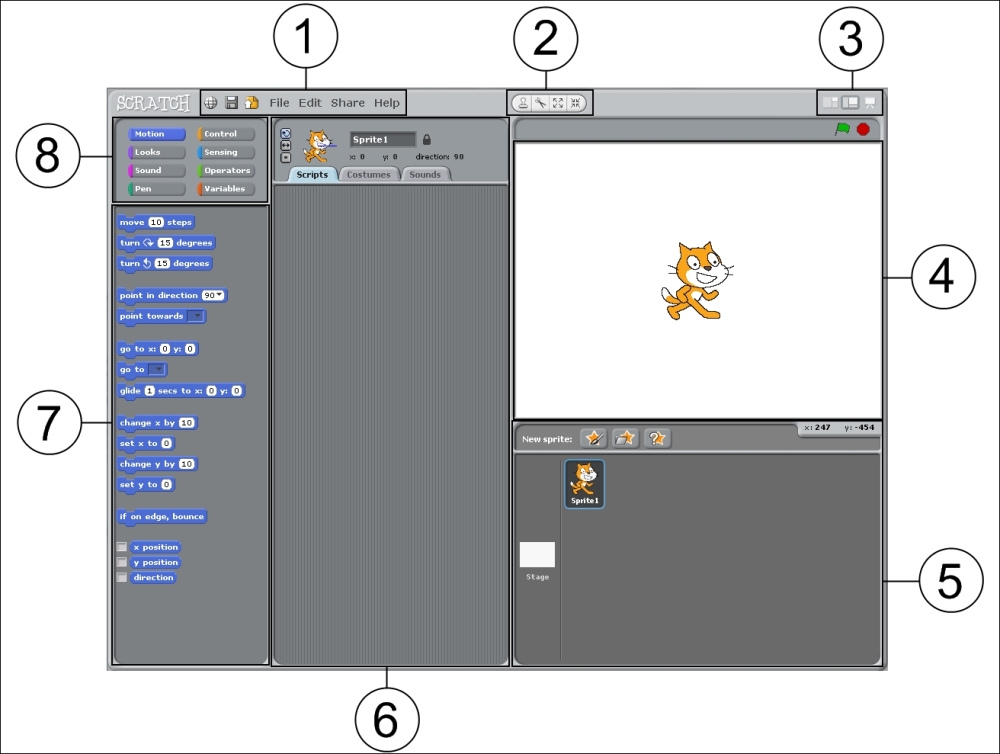Switch to the Scripts tab
Image resolution: width=1000 pixels, height=754 pixels.
312,175
